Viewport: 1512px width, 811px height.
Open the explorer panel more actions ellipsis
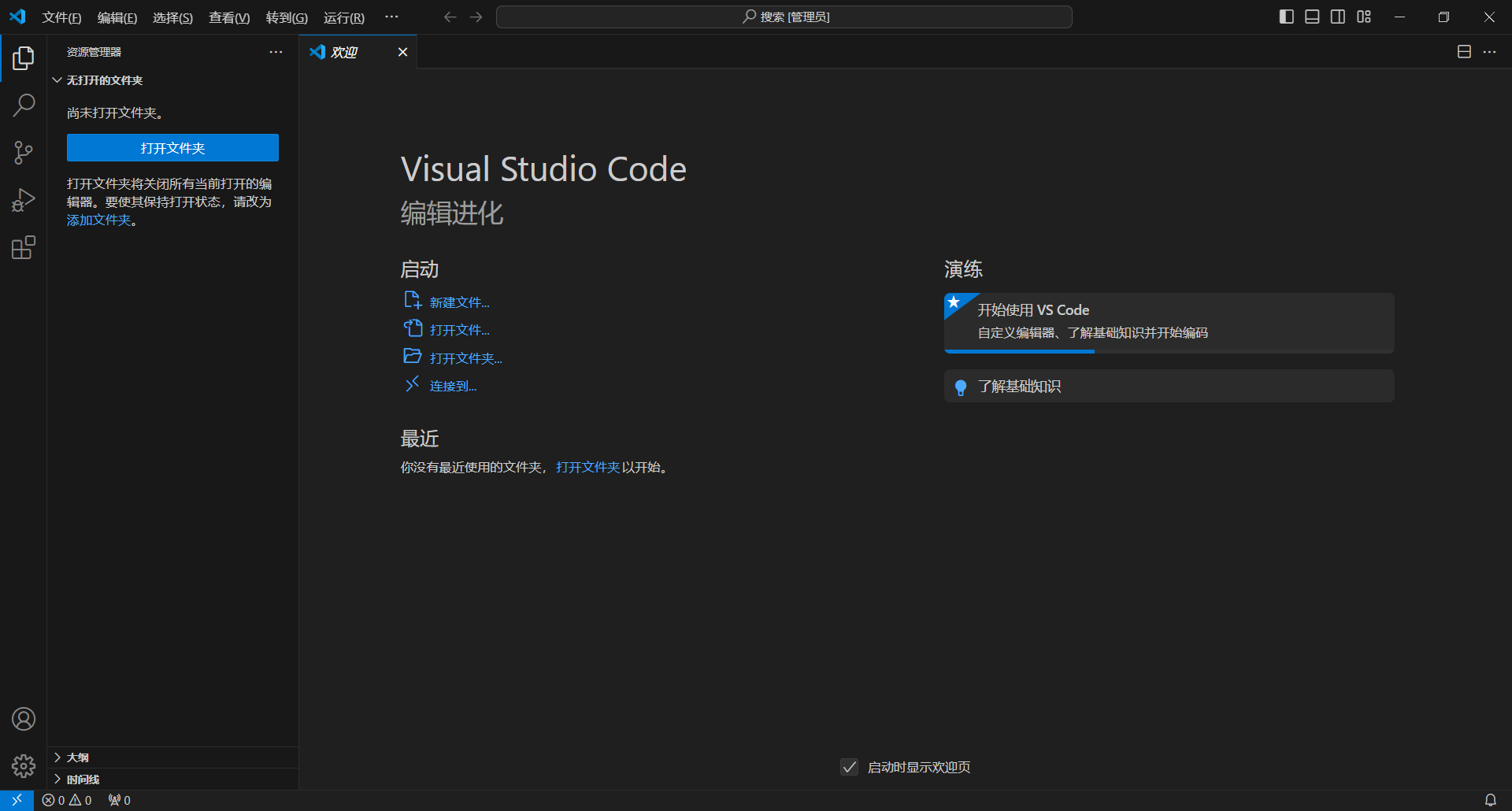276,52
